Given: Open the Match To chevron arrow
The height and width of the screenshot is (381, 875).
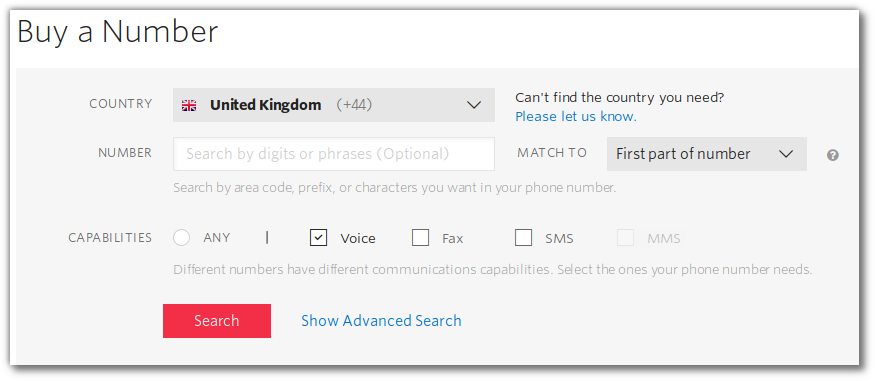Looking at the screenshot, I should (786, 155).
